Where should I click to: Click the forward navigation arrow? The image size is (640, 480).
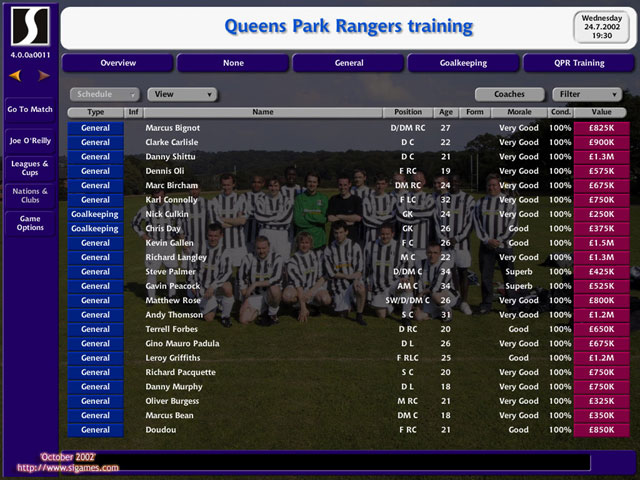(x=43, y=75)
